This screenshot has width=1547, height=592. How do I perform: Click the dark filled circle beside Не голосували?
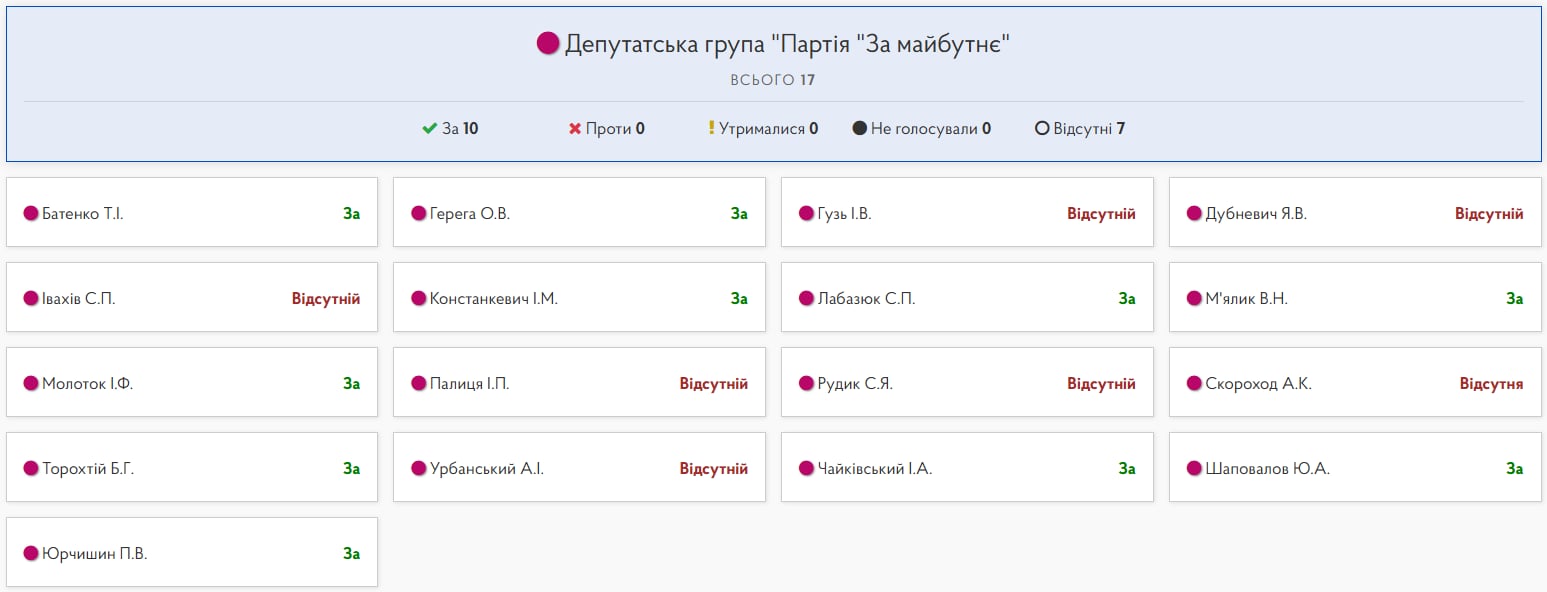point(859,129)
